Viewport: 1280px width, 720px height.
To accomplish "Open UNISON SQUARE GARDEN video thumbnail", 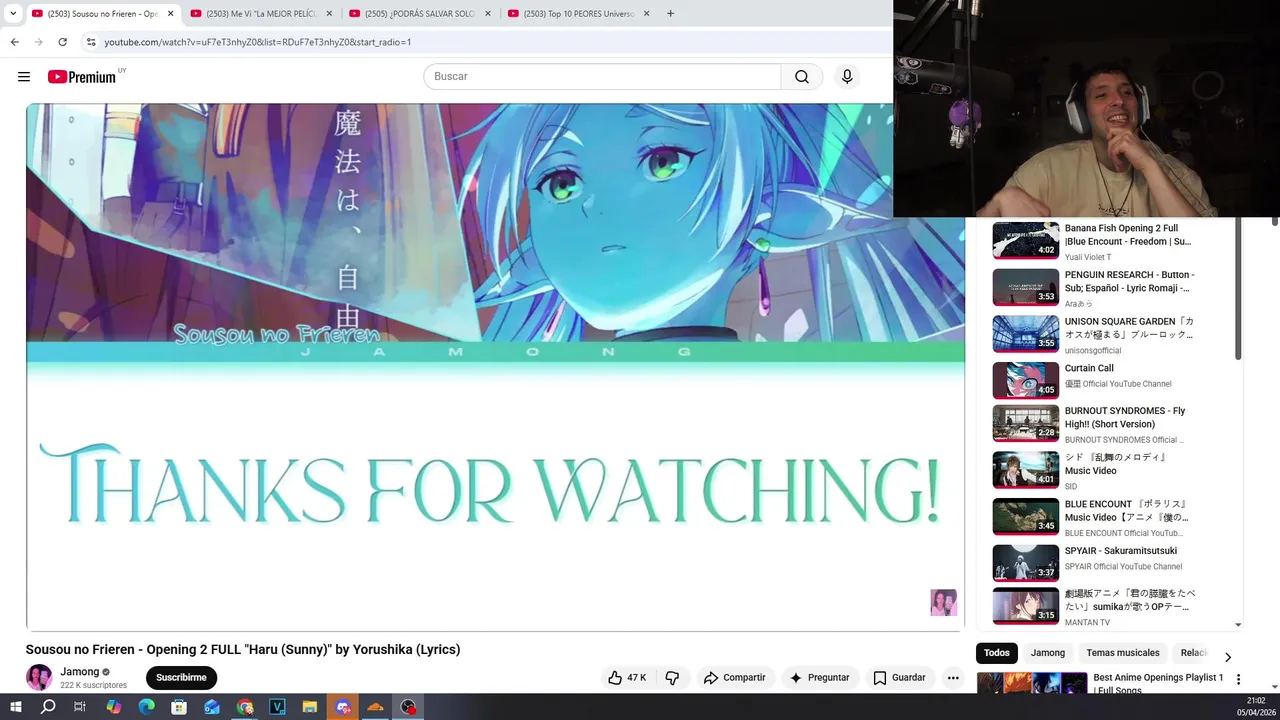I will 1025,334.
